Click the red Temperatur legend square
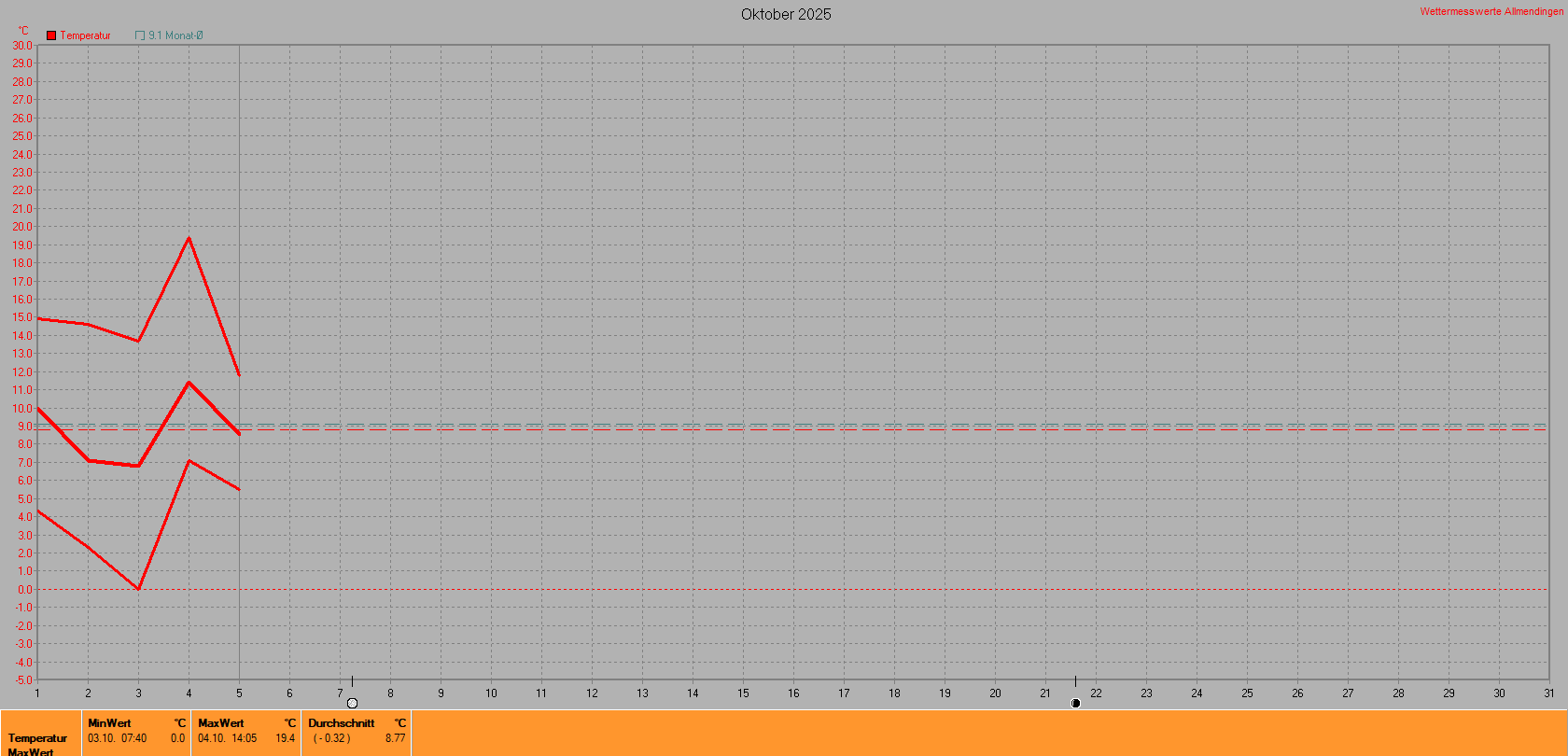1568x756 pixels. click(51, 35)
